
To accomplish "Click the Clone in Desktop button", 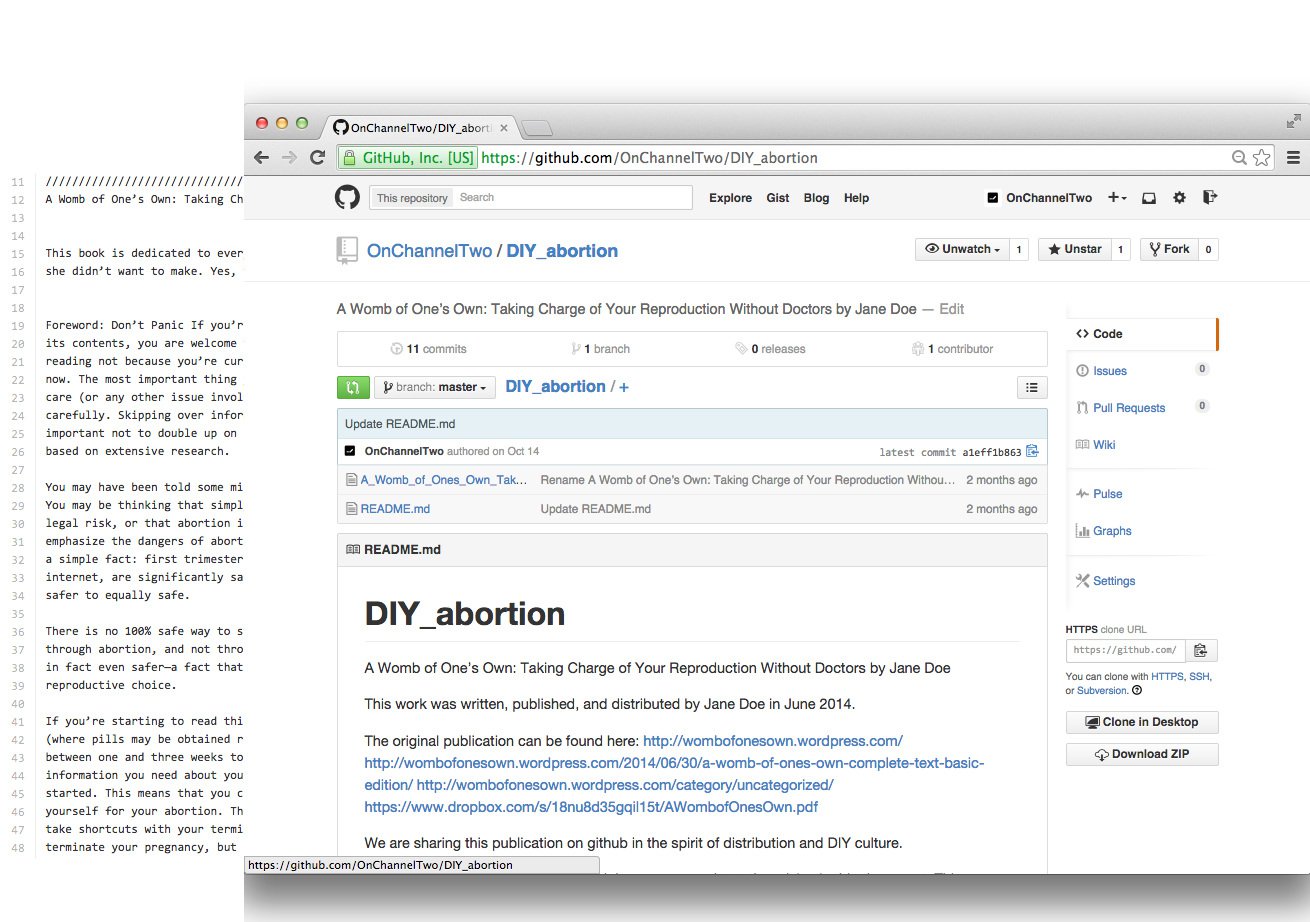I will (x=1142, y=722).
